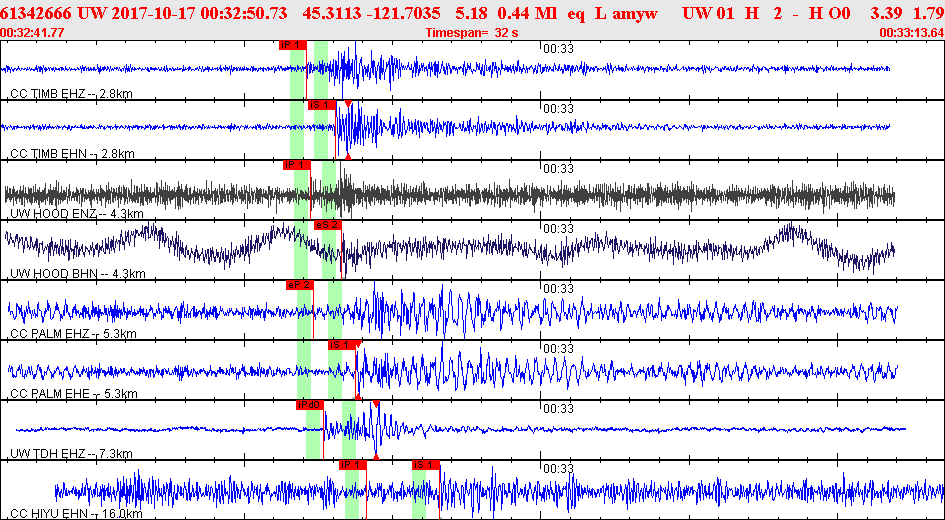The image size is (945, 520).
Task: Click the CC TIMB EHZ channel label
Action: pyautogui.click(x=71, y=94)
